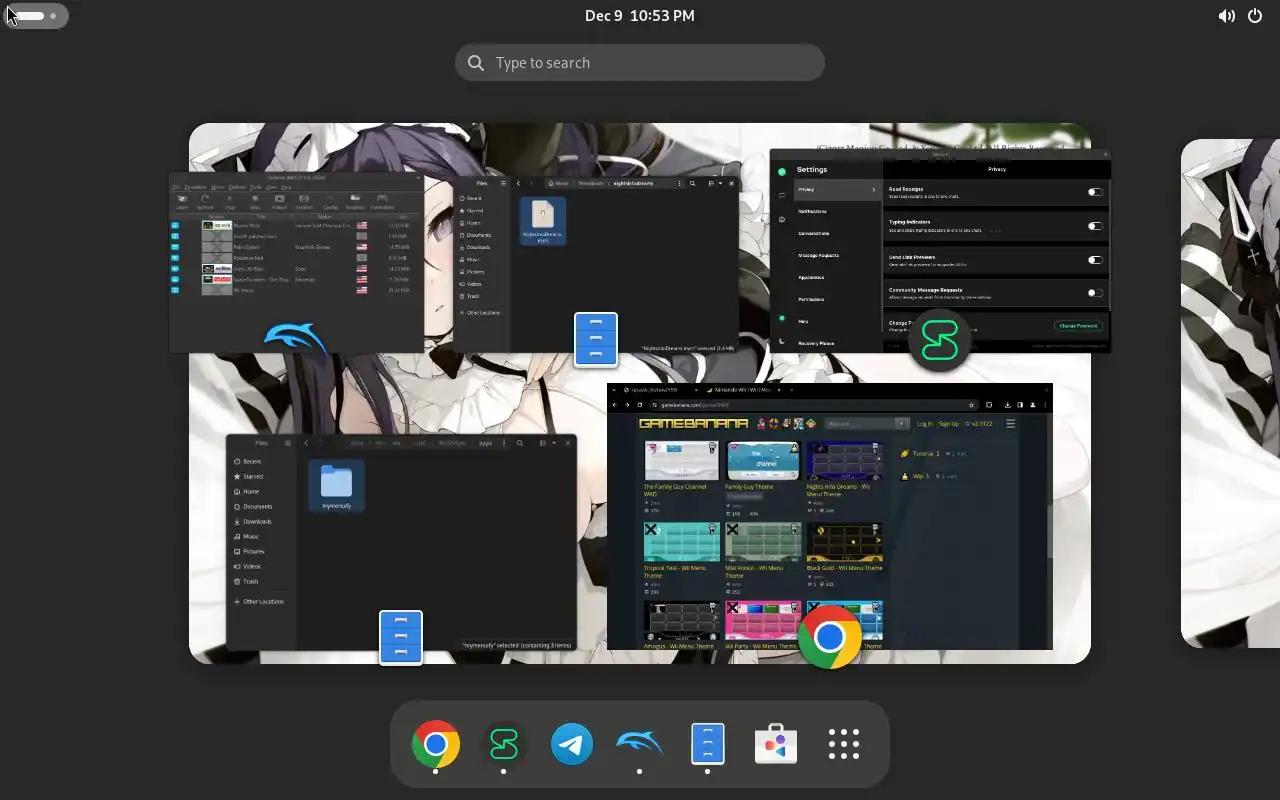Image resolution: width=1280 pixels, height=800 pixels.
Task: Select mymenuify Files window via overlay icon
Action: [x=401, y=637]
